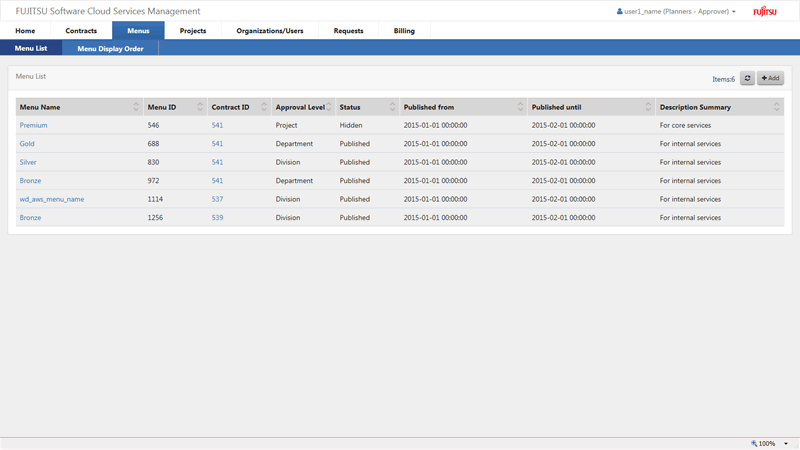Open the Organizations/Users tab
The image size is (800, 450).
tap(270, 31)
